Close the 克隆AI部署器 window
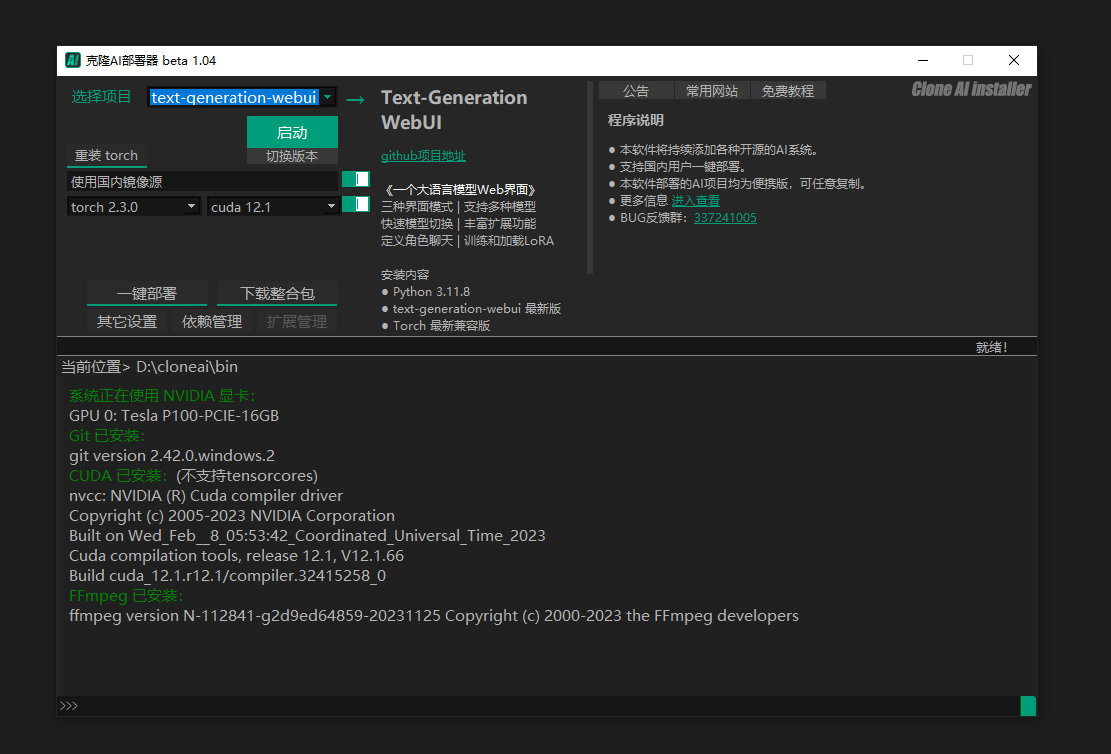 click(1014, 60)
